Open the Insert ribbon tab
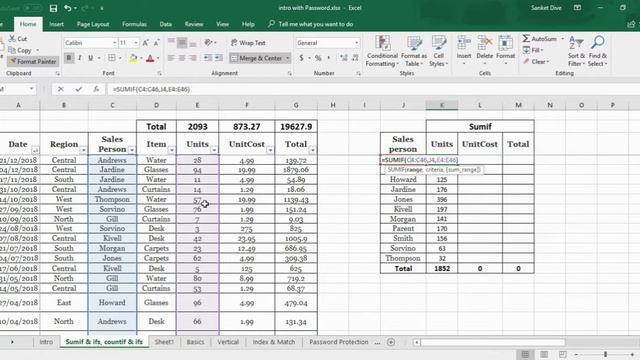 [56, 24]
